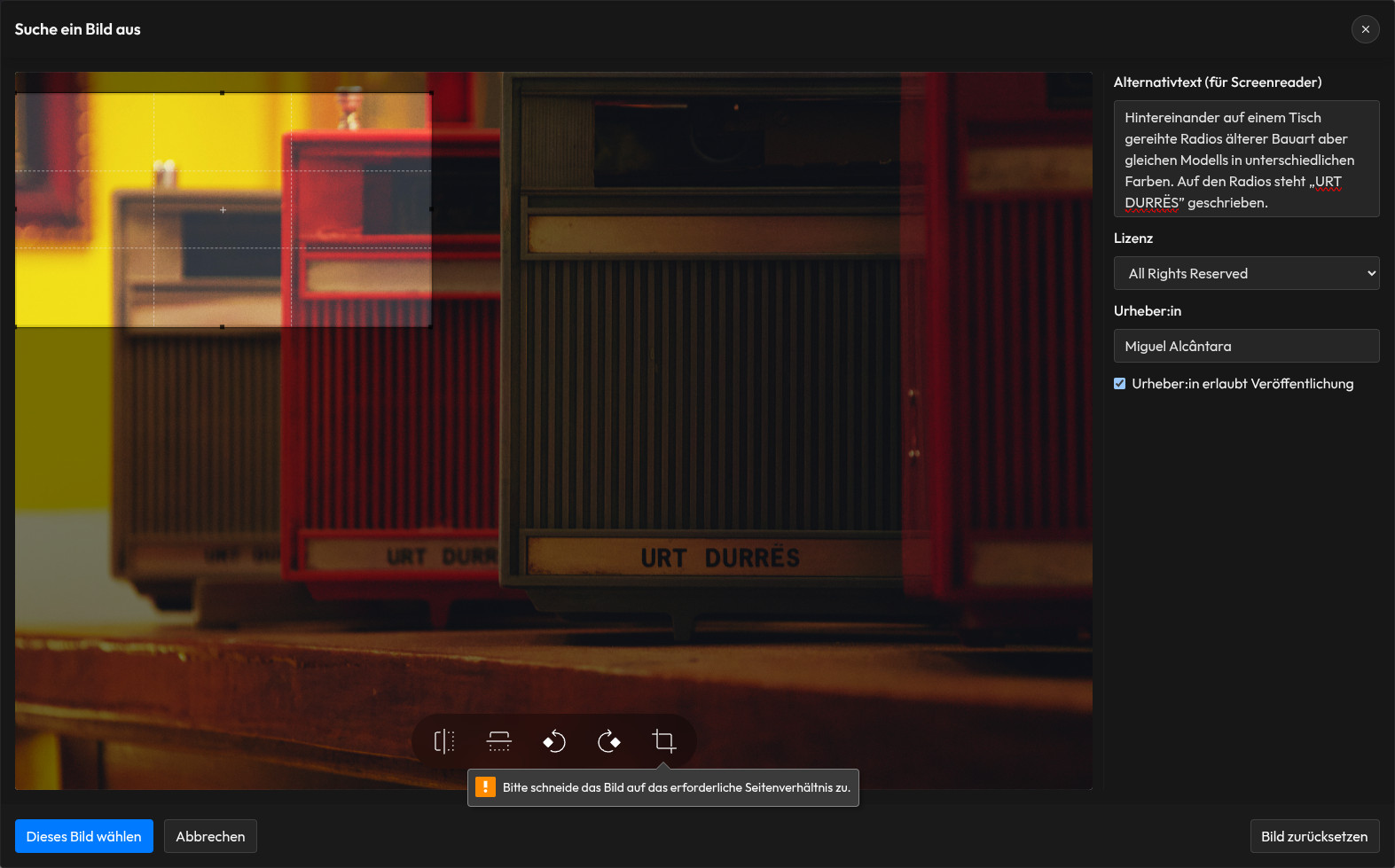1395x868 pixels.
Task: Click the crop box top-center handle
Action: coord(223,93)
